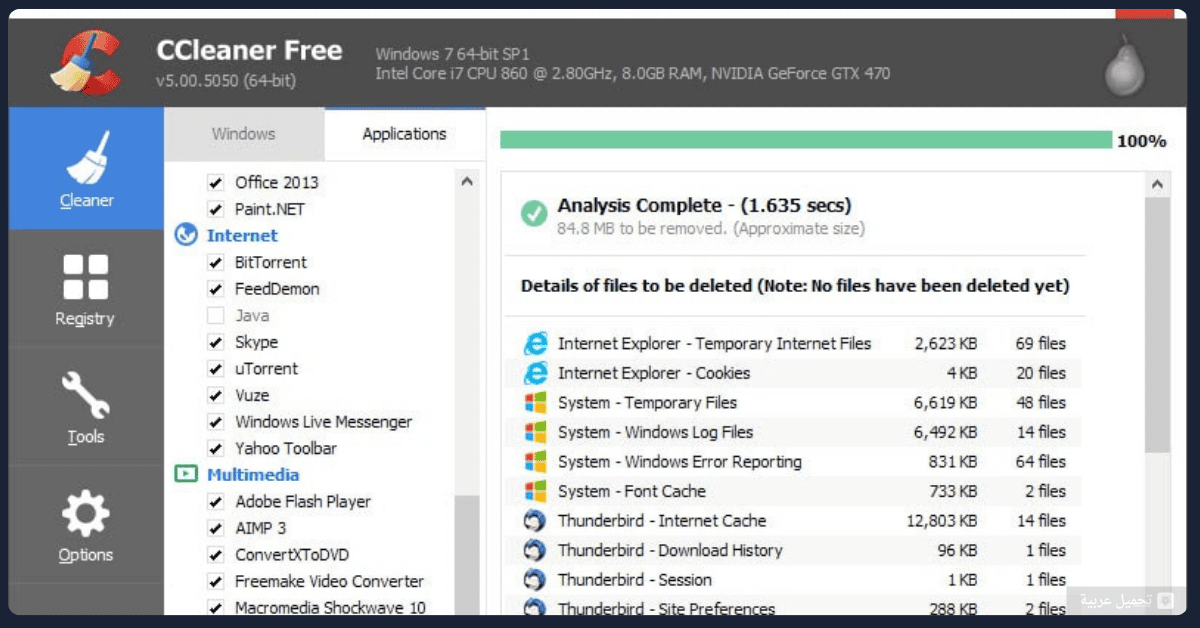Image resolution: width=1200 pixels, height=628 pixels.
Task: Open the Options gear icon
Action: tap(86, 513)
